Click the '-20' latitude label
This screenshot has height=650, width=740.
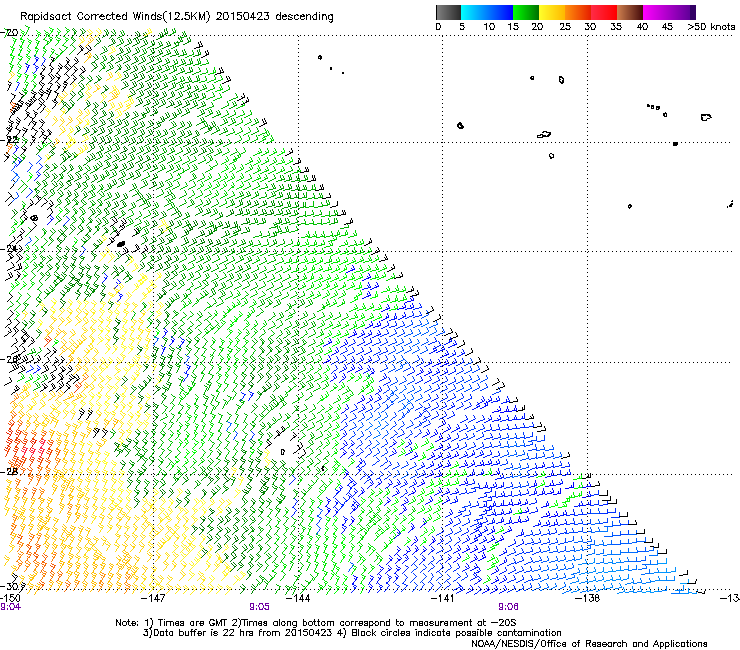pyautogui.click(x=9, y=33)
